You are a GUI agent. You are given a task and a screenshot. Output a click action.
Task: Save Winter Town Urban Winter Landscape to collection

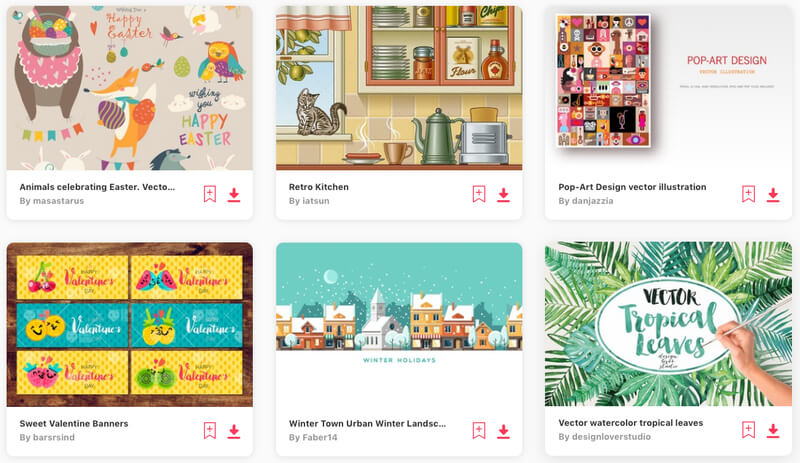tap(479, 430)
